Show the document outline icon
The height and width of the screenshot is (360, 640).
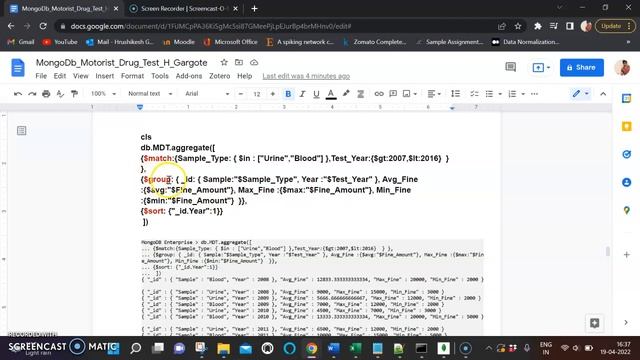22,131
